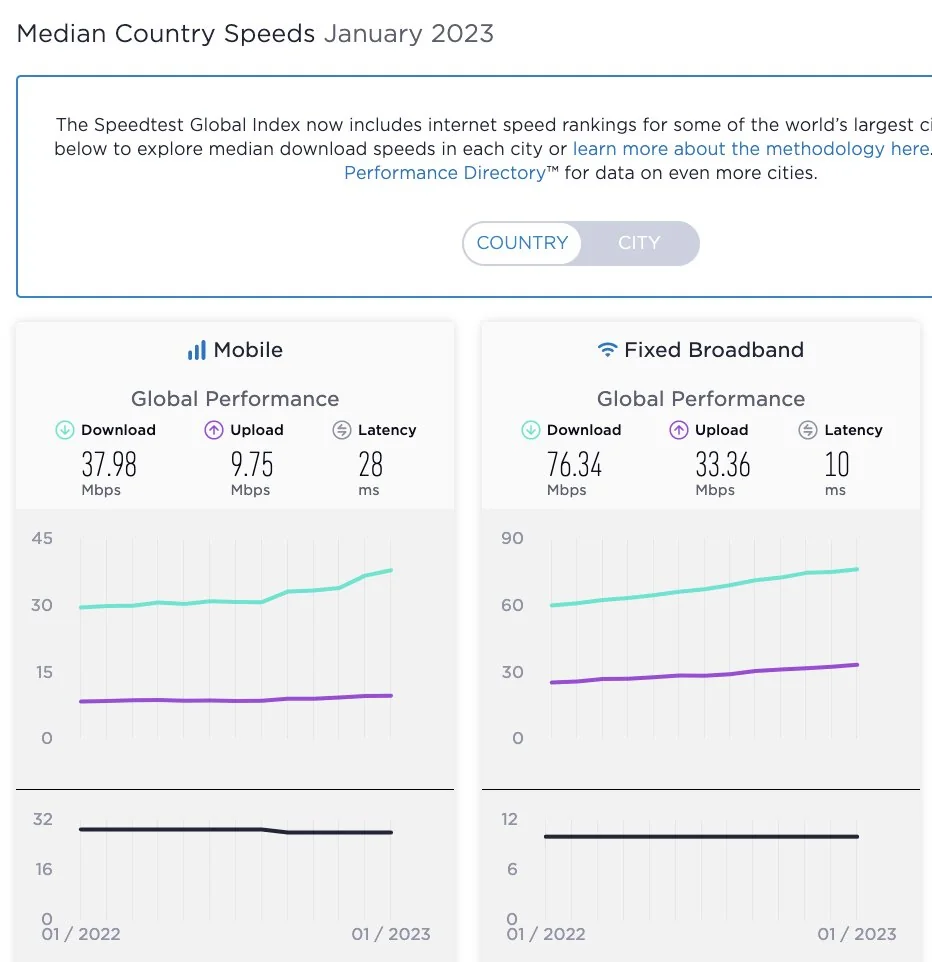Click the Mobile latency dark line
Screen dimensions: 932x962
(200, 829)
